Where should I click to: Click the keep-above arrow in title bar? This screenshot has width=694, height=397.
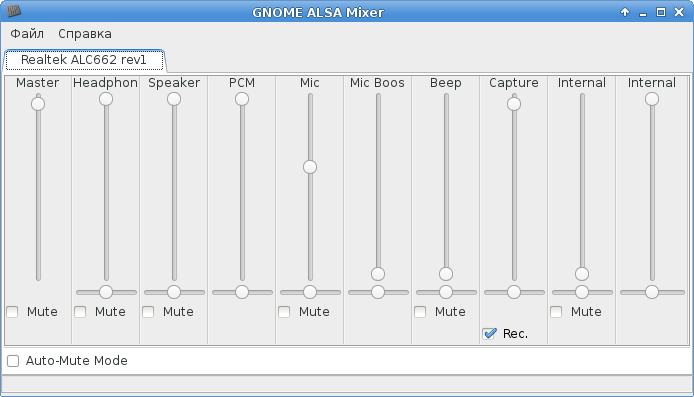pyautogui.click(x=625, y=12)
